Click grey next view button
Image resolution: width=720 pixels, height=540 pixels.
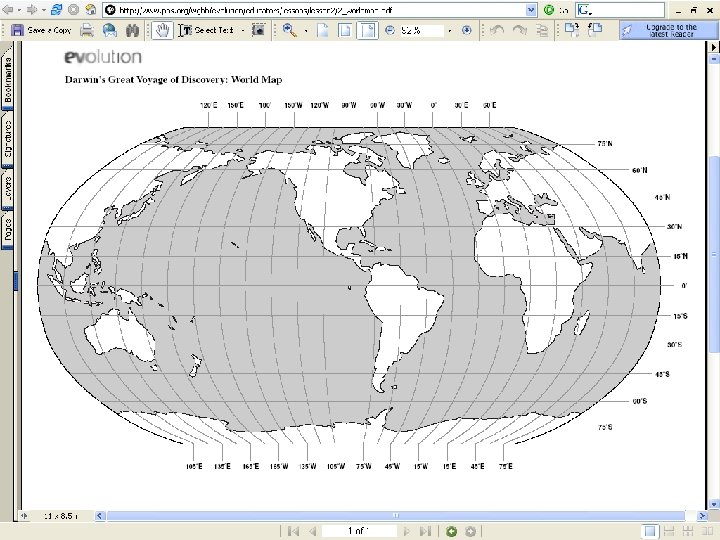(470, 531)
